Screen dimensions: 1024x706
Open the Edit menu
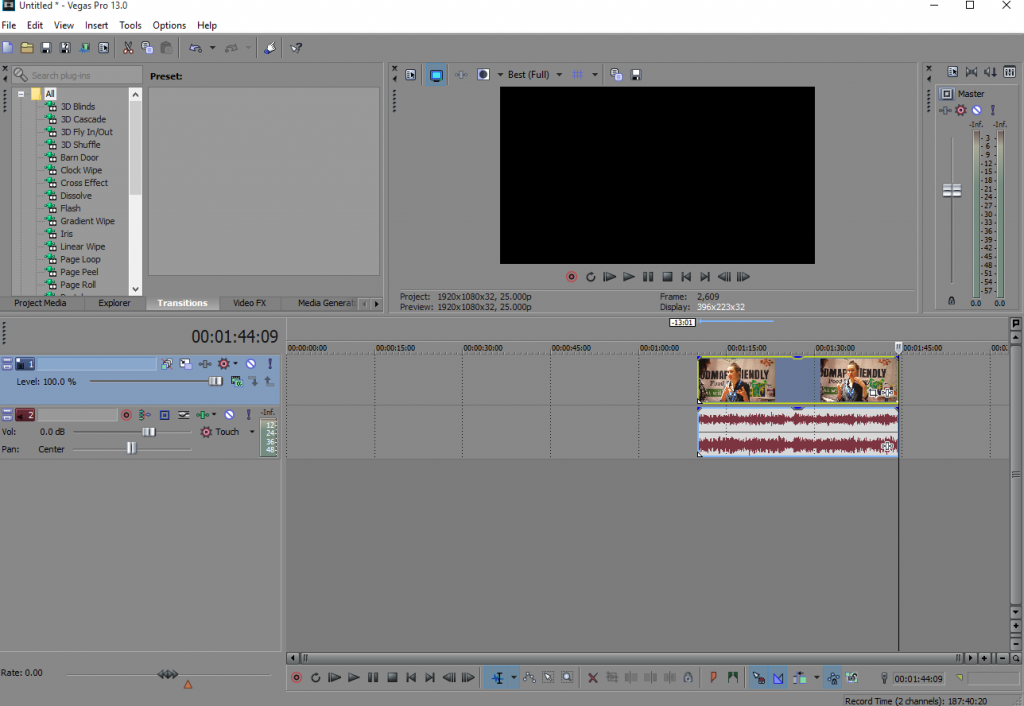[35, 25]
